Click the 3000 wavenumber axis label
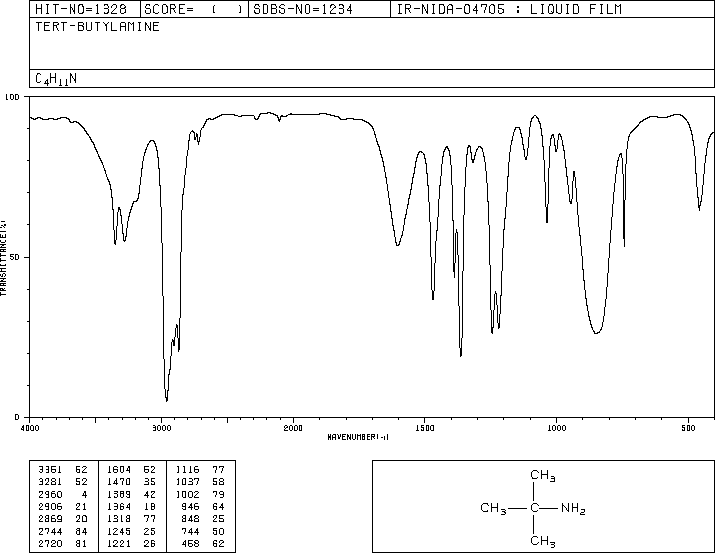The image size is (715, 553). (x=161, y=428)
